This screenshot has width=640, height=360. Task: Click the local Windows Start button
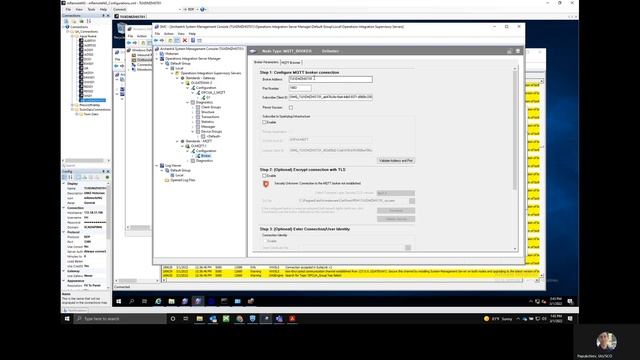click(67, 318)
